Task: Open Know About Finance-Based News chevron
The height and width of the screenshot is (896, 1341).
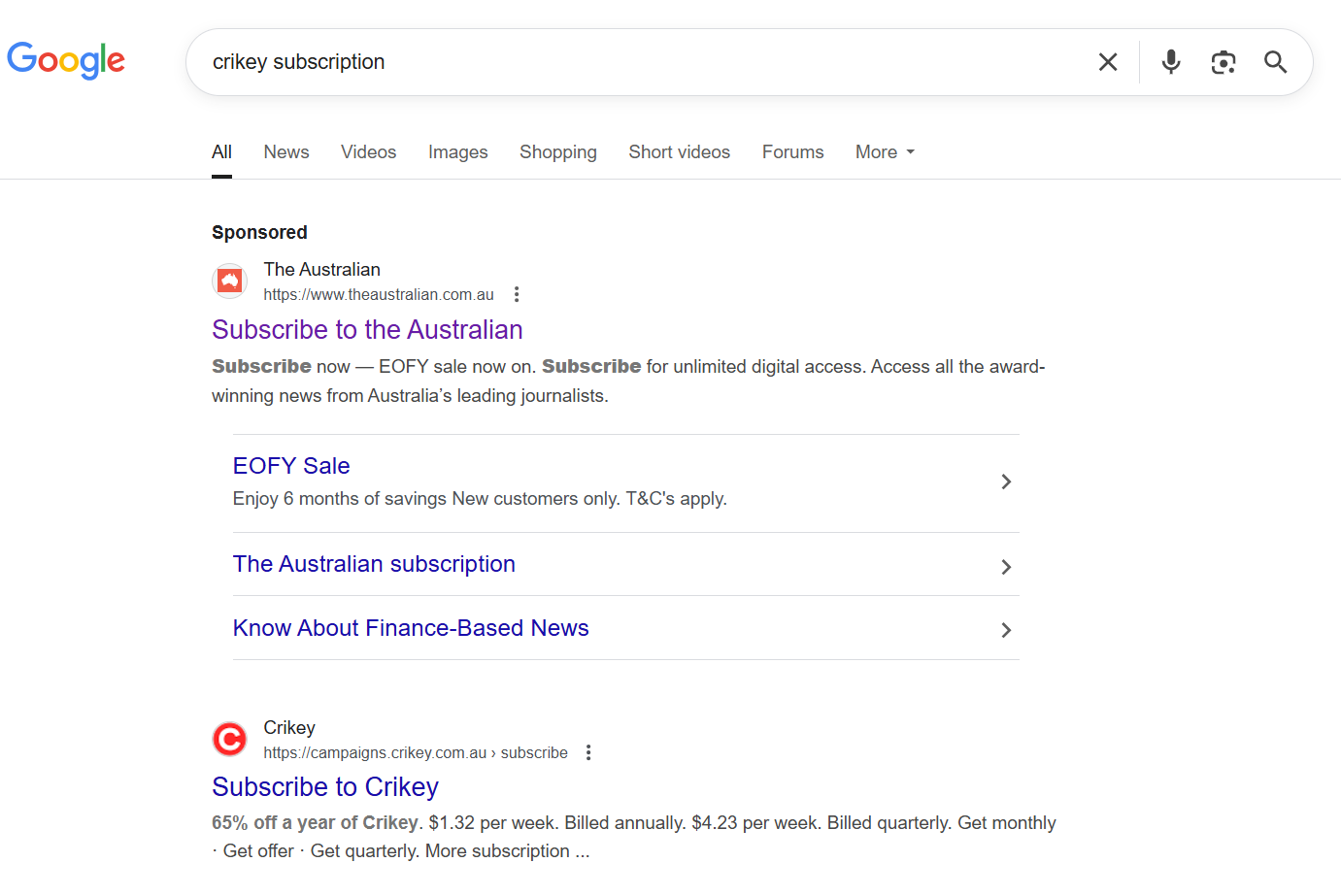Action: (x=1006, y=630)
